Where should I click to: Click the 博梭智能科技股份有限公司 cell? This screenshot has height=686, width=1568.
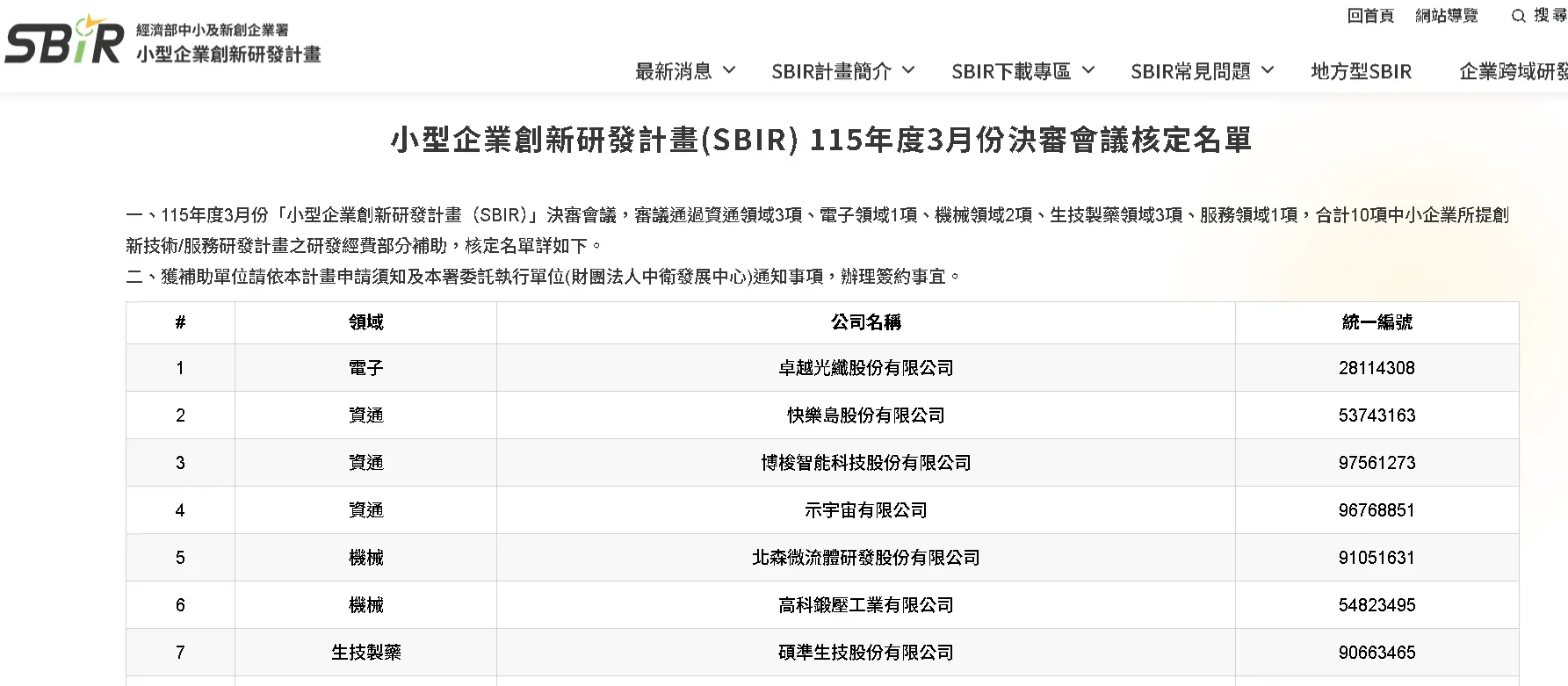point(866,463)
